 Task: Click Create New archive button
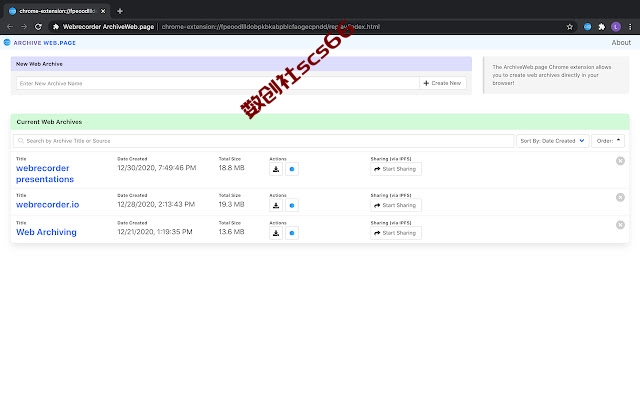pyautogui.click(x=442, y=83)
